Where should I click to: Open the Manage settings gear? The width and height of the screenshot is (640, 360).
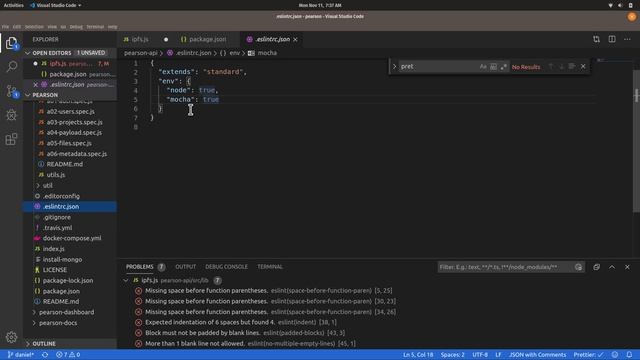(x=11, y=337)
